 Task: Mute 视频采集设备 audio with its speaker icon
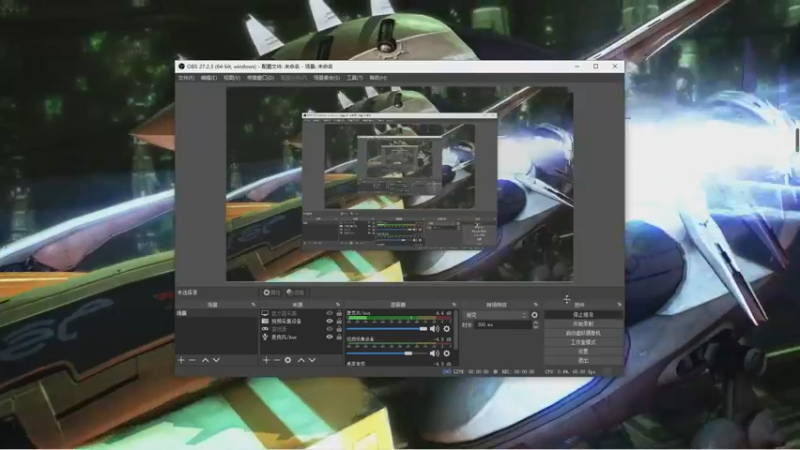pos(434,353)
